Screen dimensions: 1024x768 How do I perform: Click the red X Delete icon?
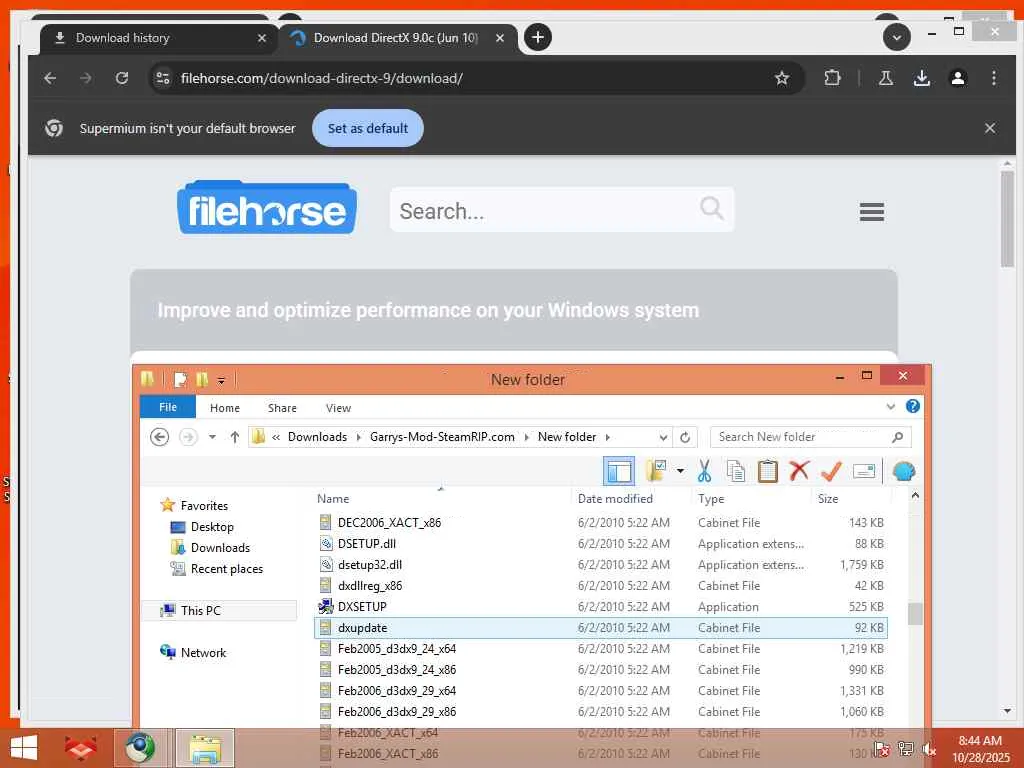tap(799, 471)
